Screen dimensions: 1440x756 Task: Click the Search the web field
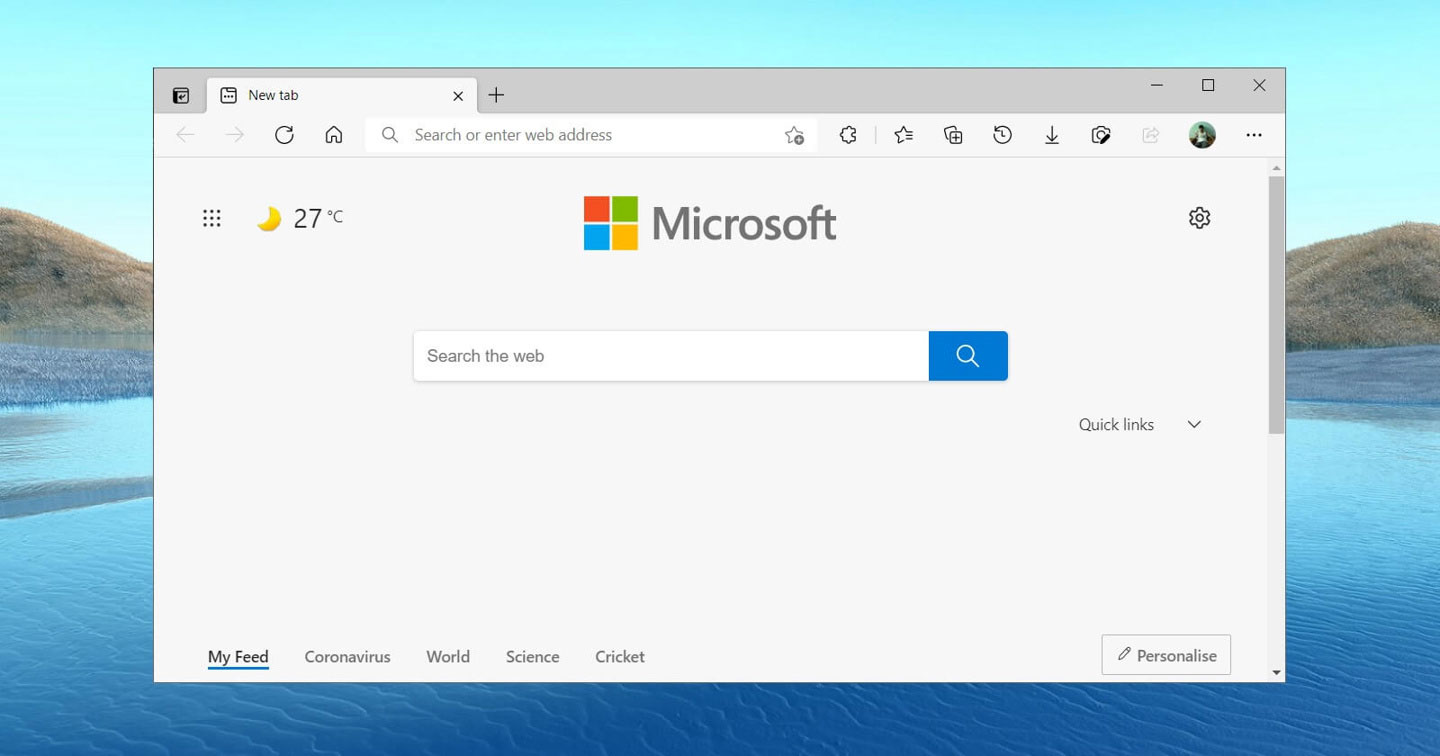point(671,356)
